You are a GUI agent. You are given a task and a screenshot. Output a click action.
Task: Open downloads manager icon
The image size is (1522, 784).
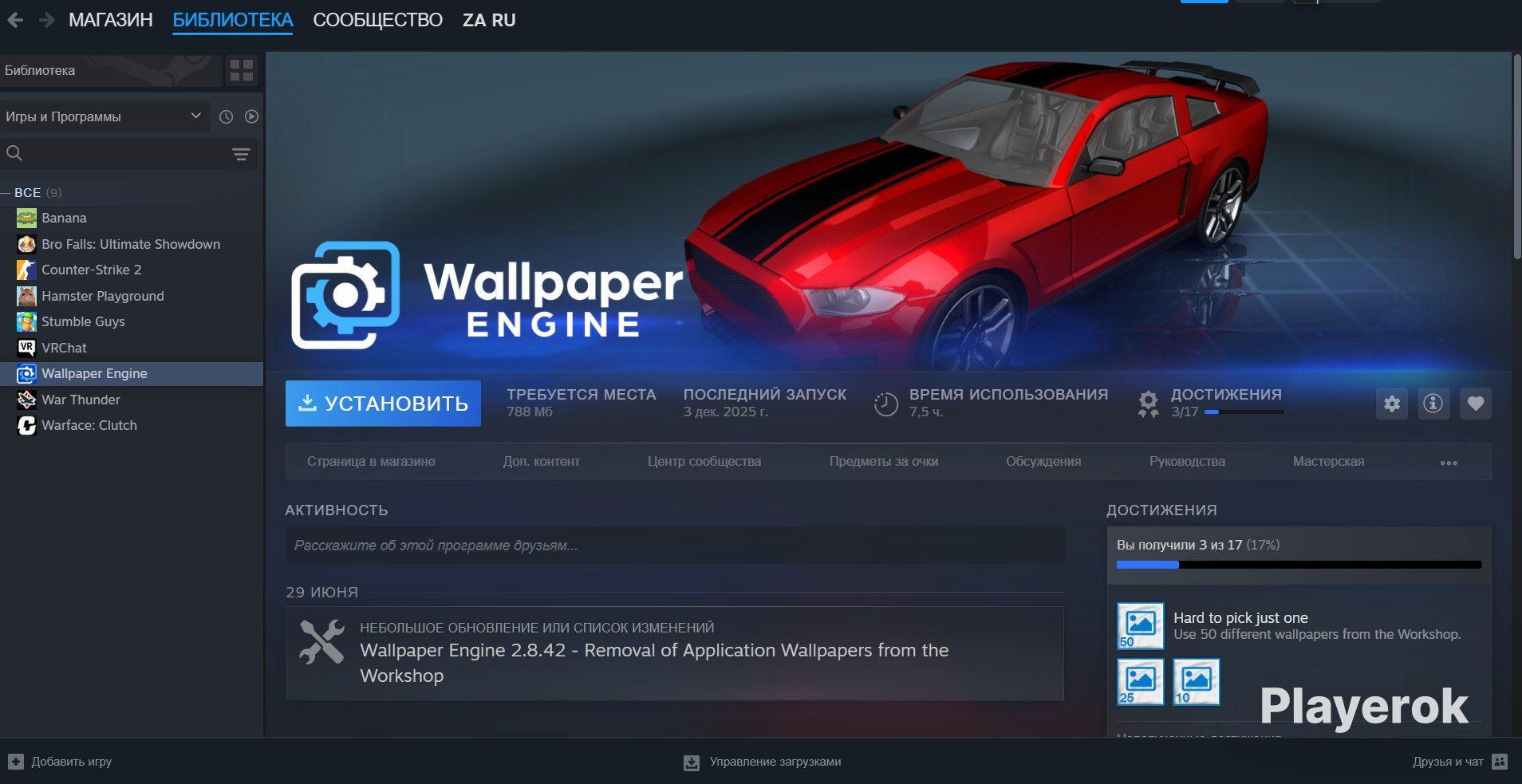click(x=692, y=762)
